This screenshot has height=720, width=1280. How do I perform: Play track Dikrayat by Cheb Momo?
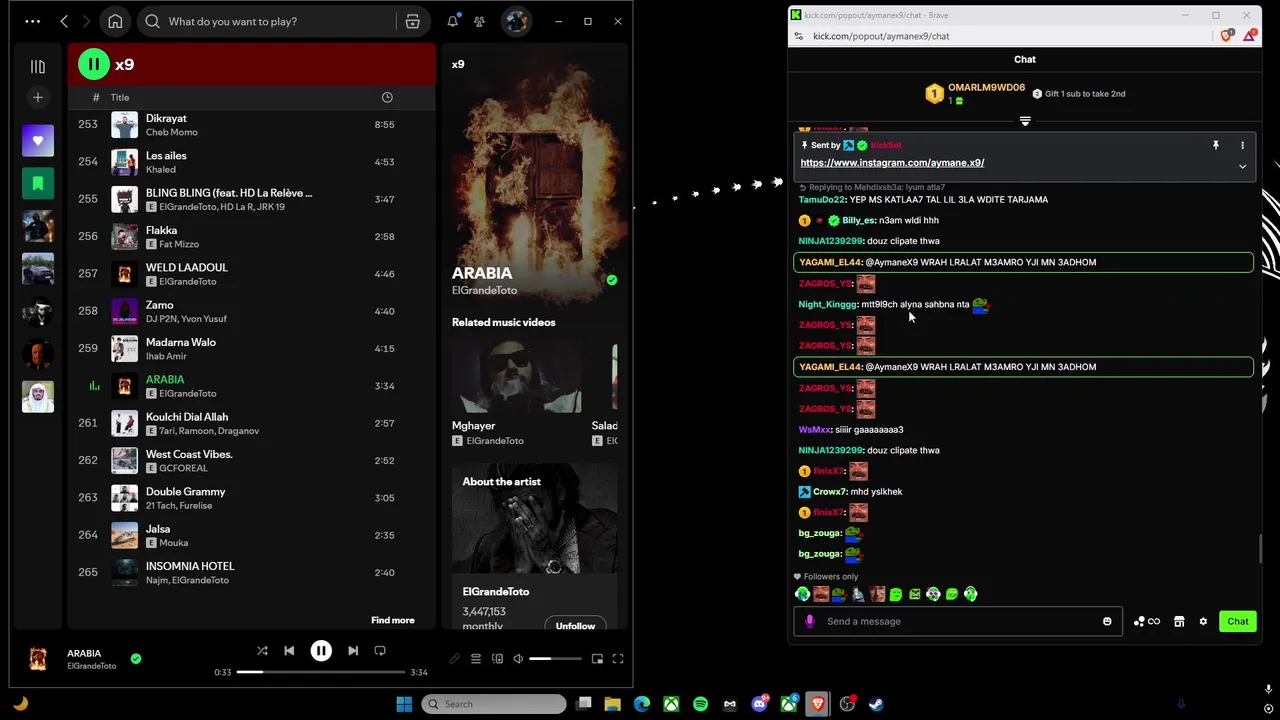point(250,125)
